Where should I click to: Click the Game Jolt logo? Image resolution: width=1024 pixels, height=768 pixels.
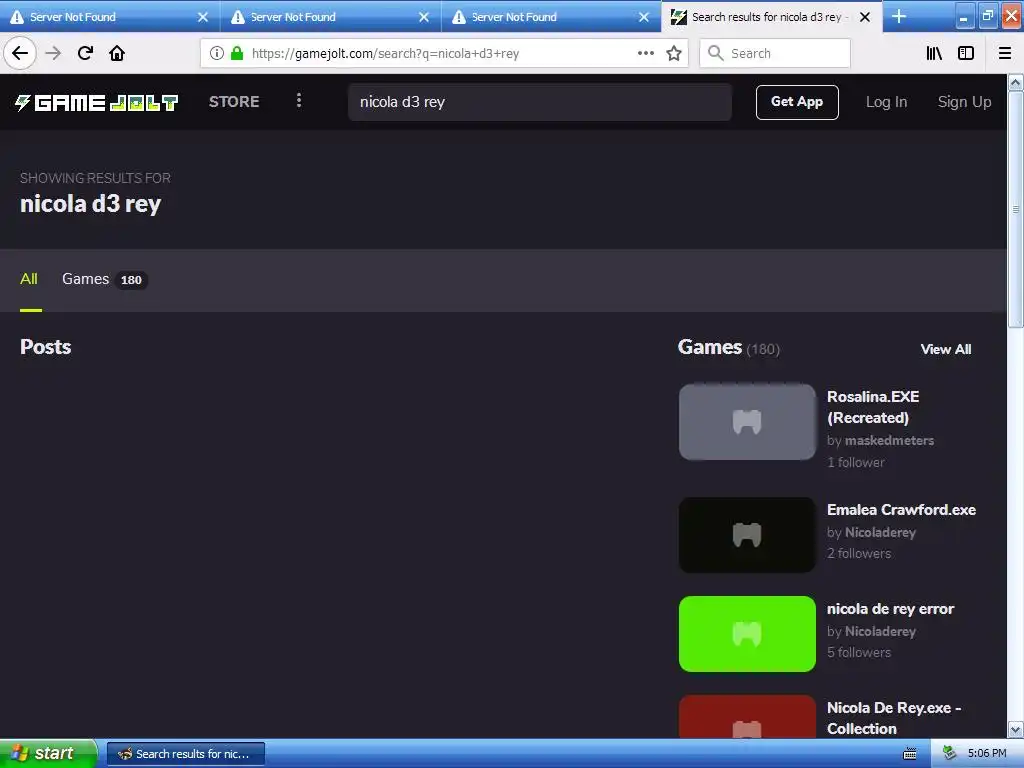pos(97,102)
